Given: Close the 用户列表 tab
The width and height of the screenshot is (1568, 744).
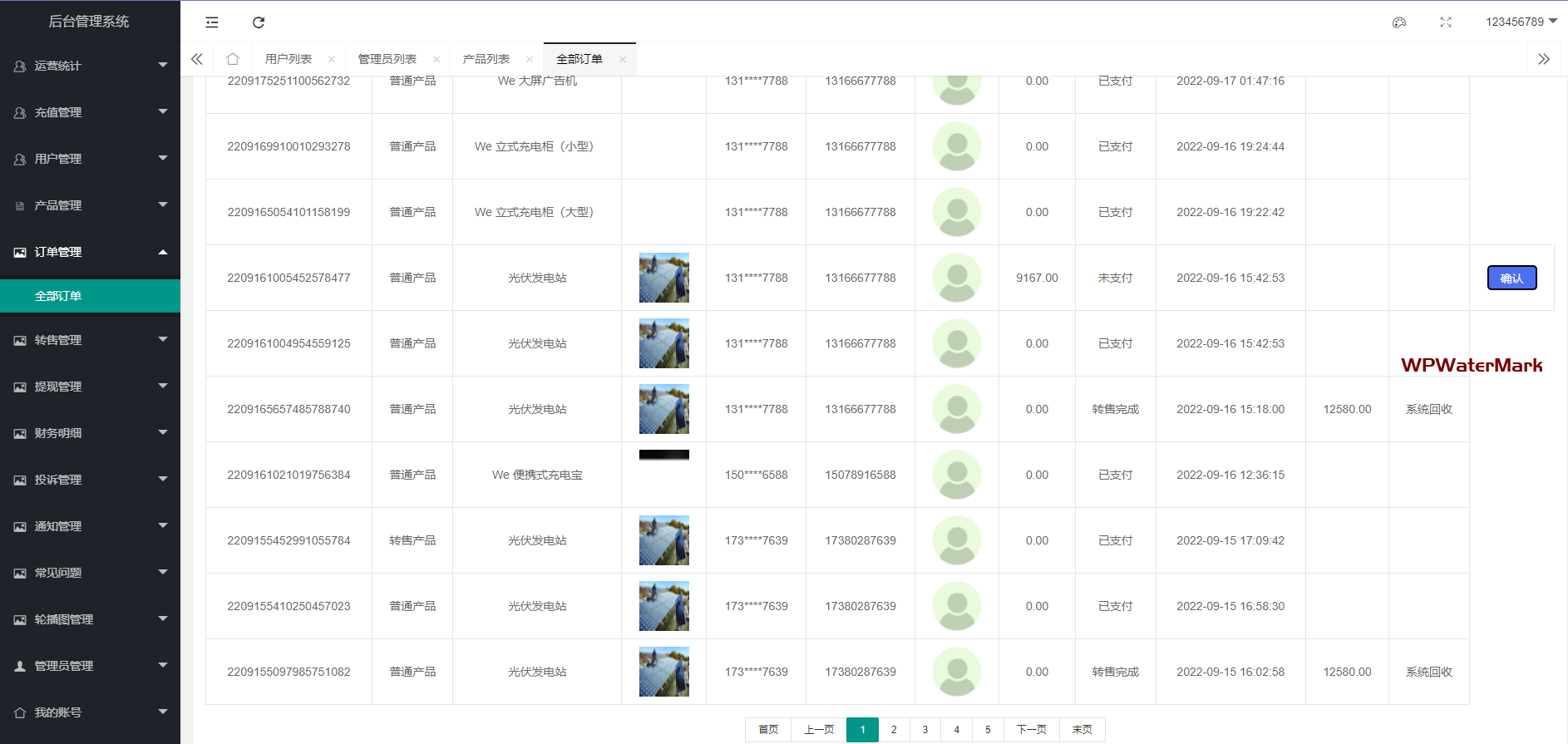Looking at the screenshot, I should tap(332, 59).
